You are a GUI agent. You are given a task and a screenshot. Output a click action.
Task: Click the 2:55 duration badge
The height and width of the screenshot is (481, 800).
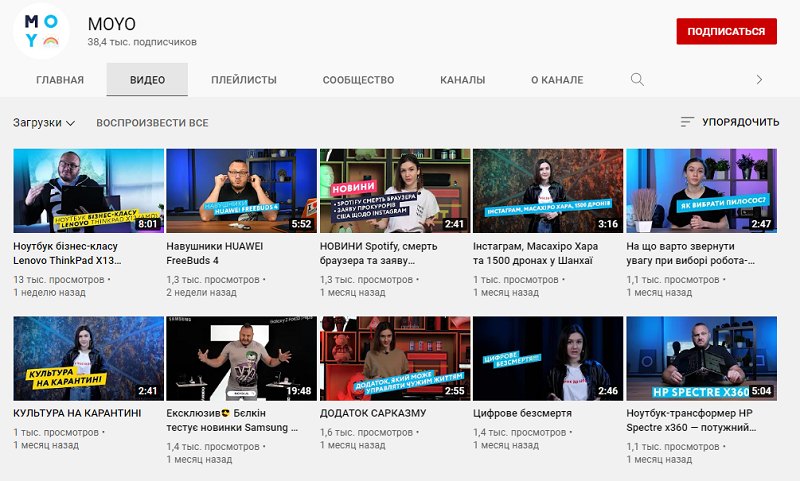(455, 391)
